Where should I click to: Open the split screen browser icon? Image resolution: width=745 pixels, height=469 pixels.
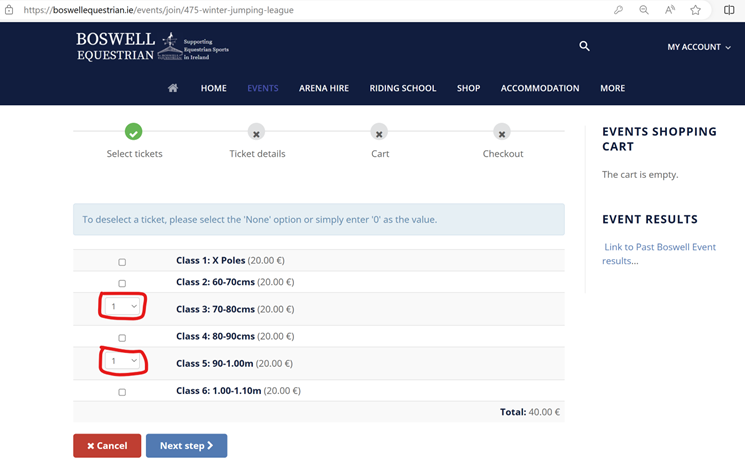(x=729, y=10)
